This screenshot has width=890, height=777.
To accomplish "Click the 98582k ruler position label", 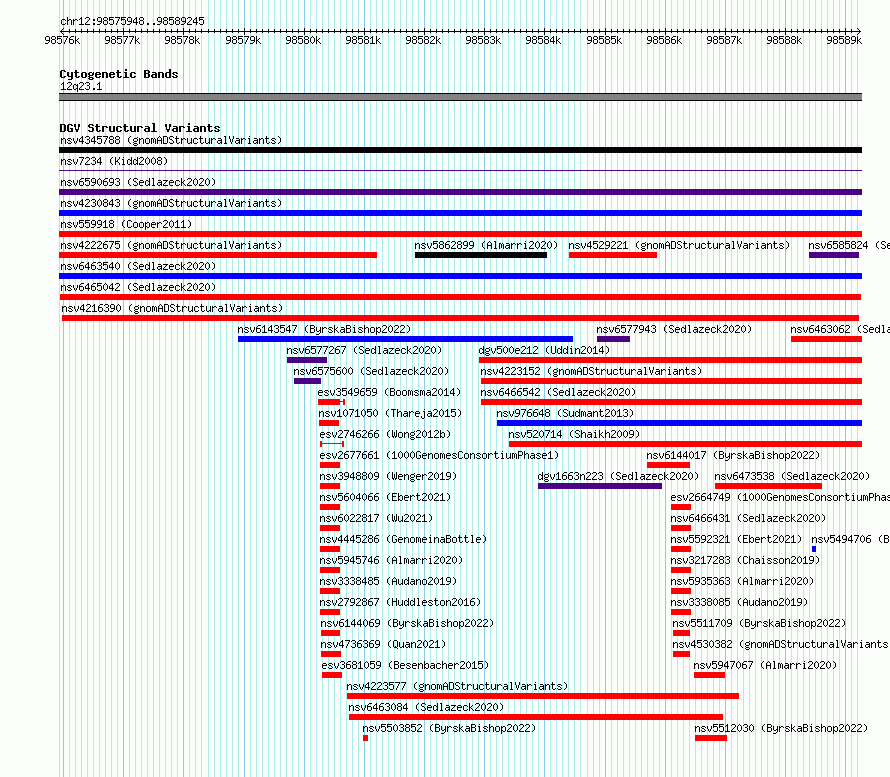I will [x=423, y=40].
